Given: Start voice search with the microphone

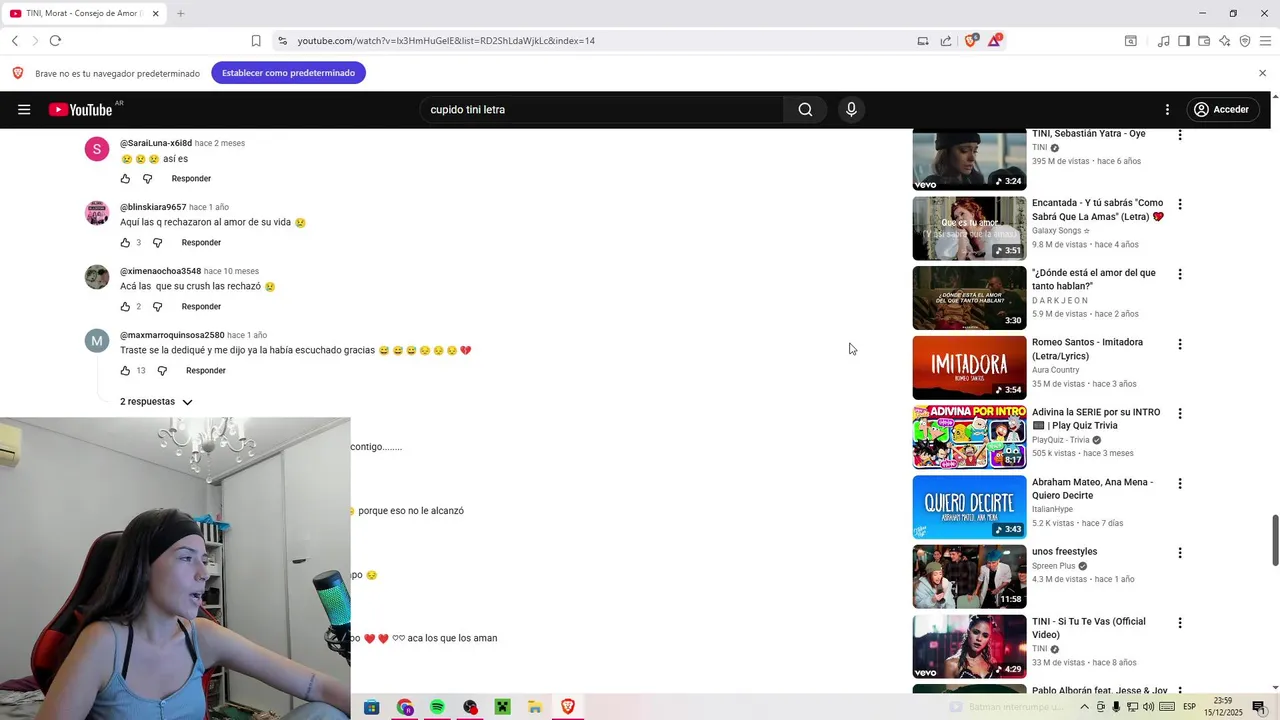Looking at the screenshot, I should tap(851, 110).
